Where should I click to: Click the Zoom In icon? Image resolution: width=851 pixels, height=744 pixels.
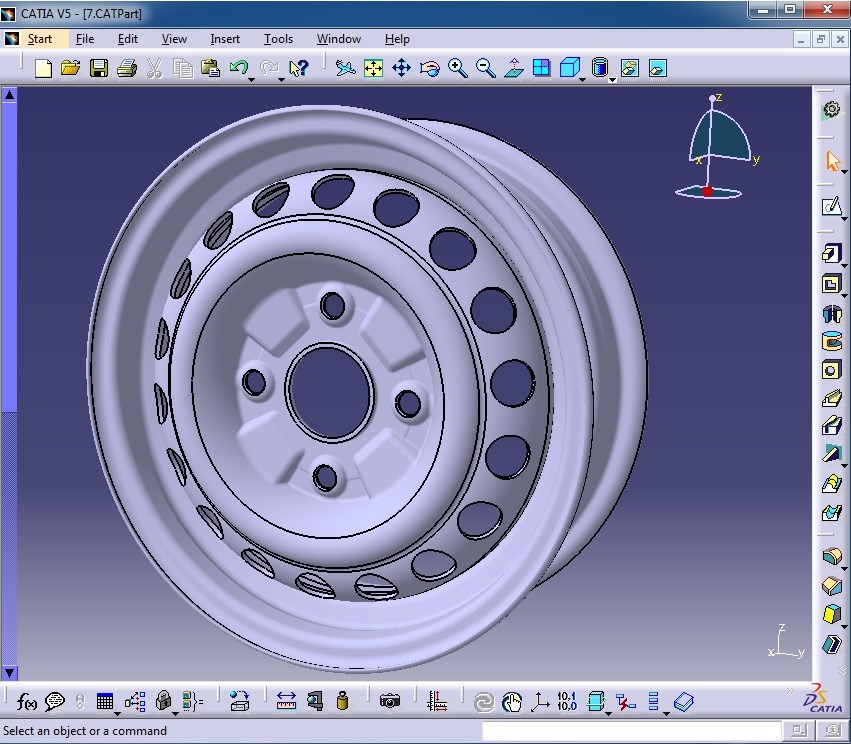[x=457, y=68]
